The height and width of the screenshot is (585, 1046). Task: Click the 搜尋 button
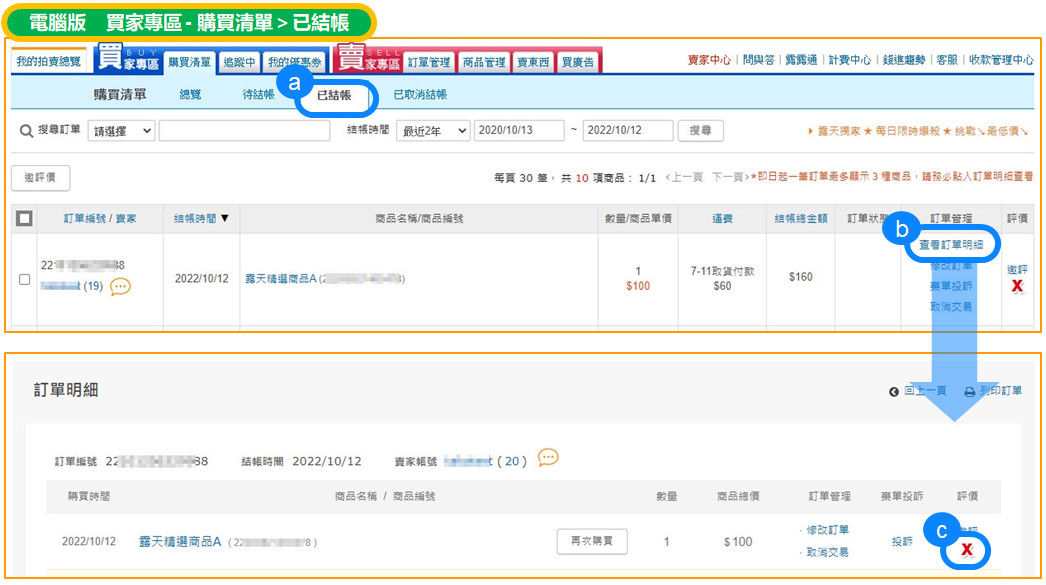[x=700, y=131]
